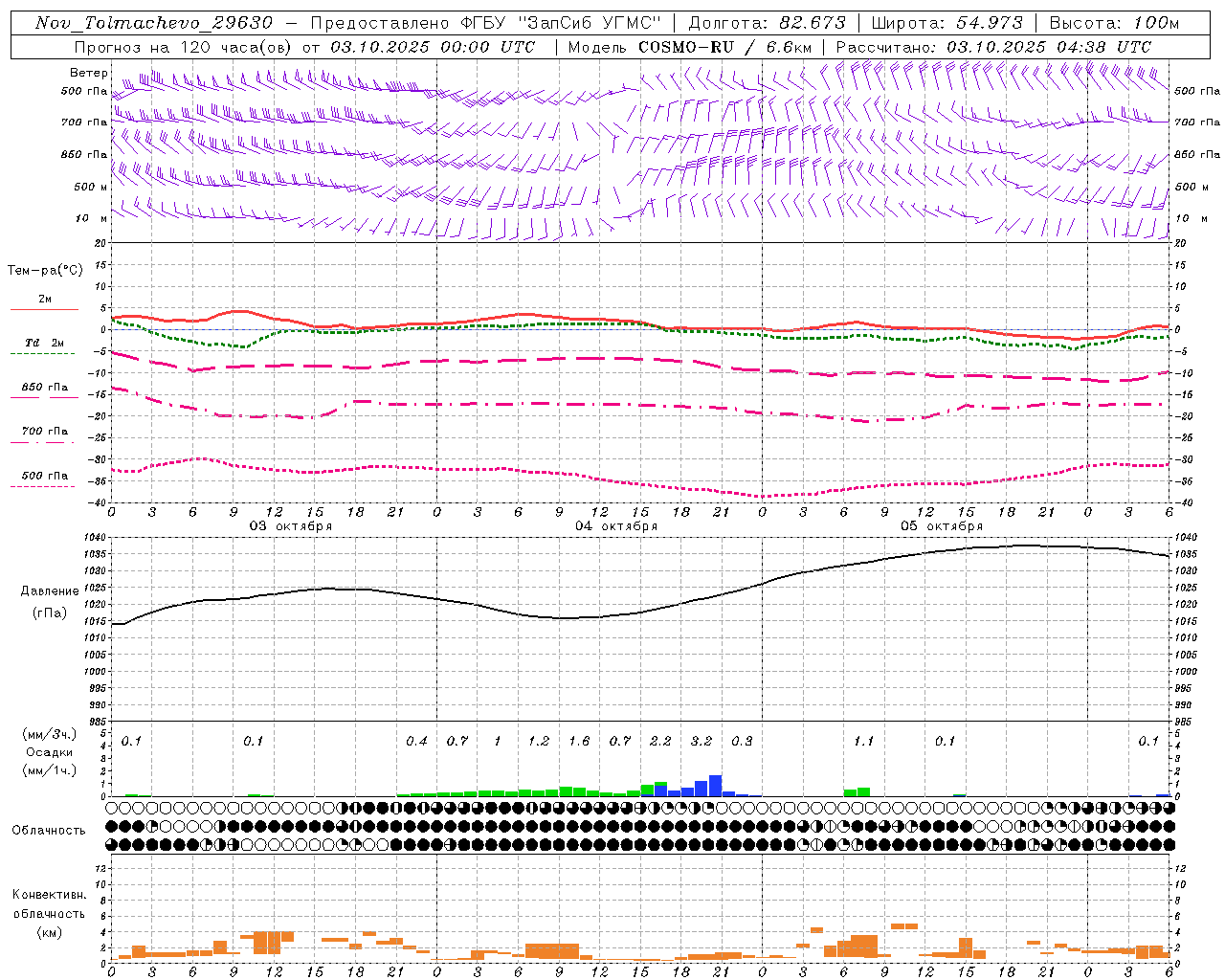Click the red 2м temperature legend line
The height and width of the screenshot is (980, 1225).
click(44, 309)
